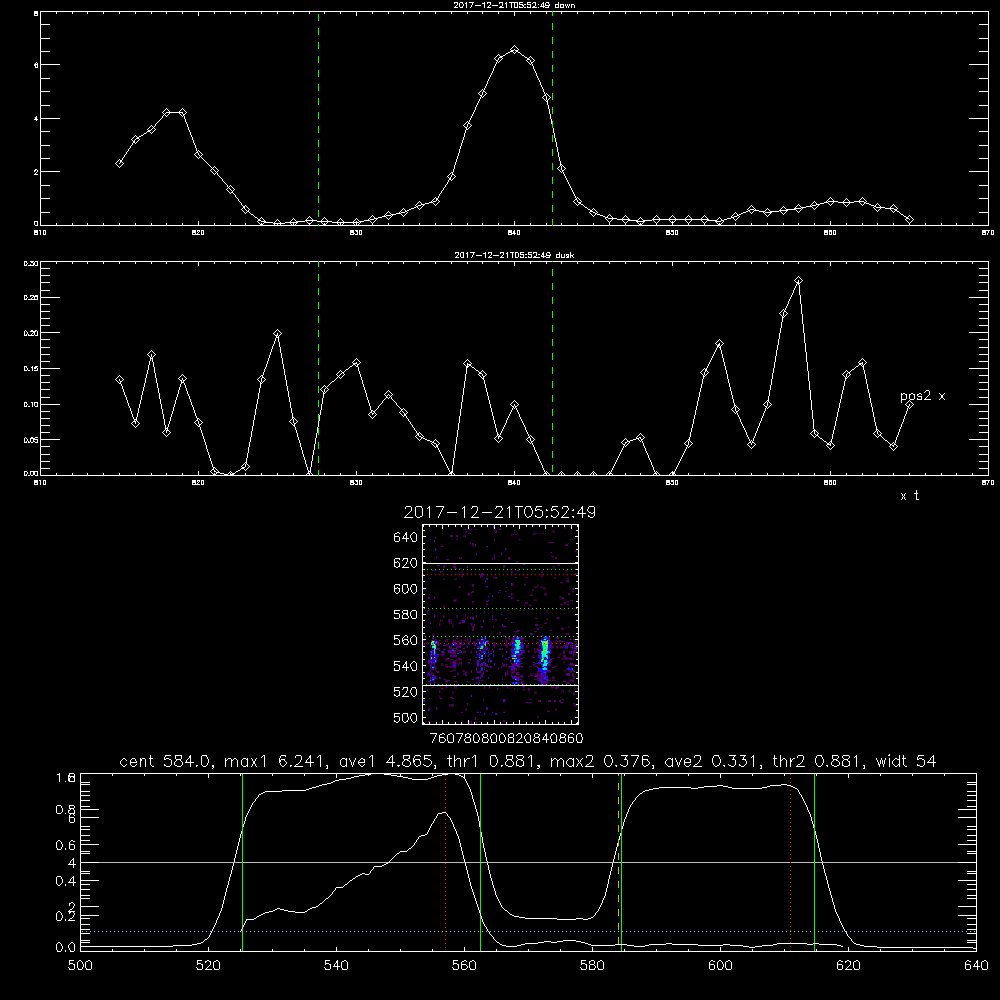Click the last data point of the dawn curve
The width and height of the screenshot is (1000, 1000).
click(x=909, y=219)
